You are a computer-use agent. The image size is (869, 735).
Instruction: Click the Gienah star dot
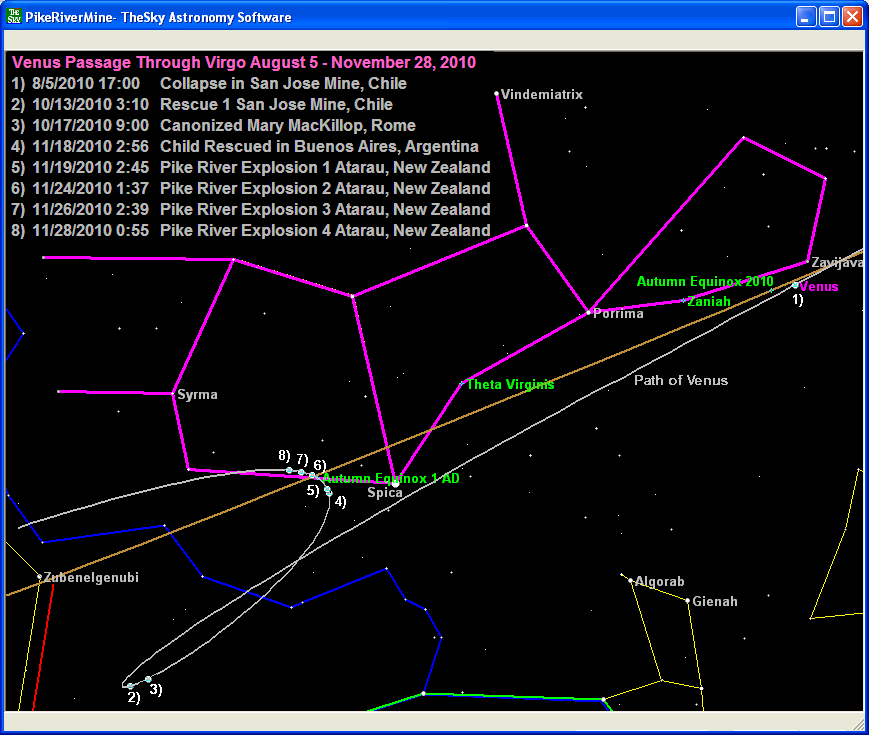coord(687,601)
